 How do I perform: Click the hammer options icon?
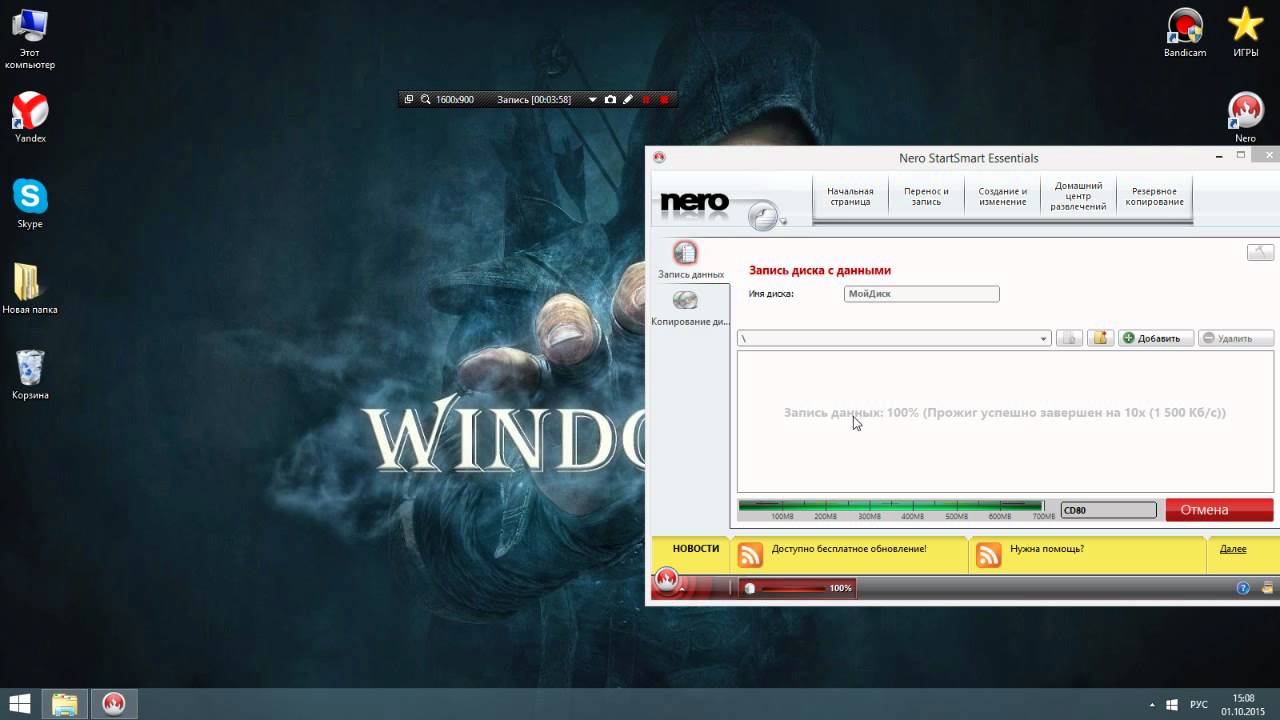1260,252
